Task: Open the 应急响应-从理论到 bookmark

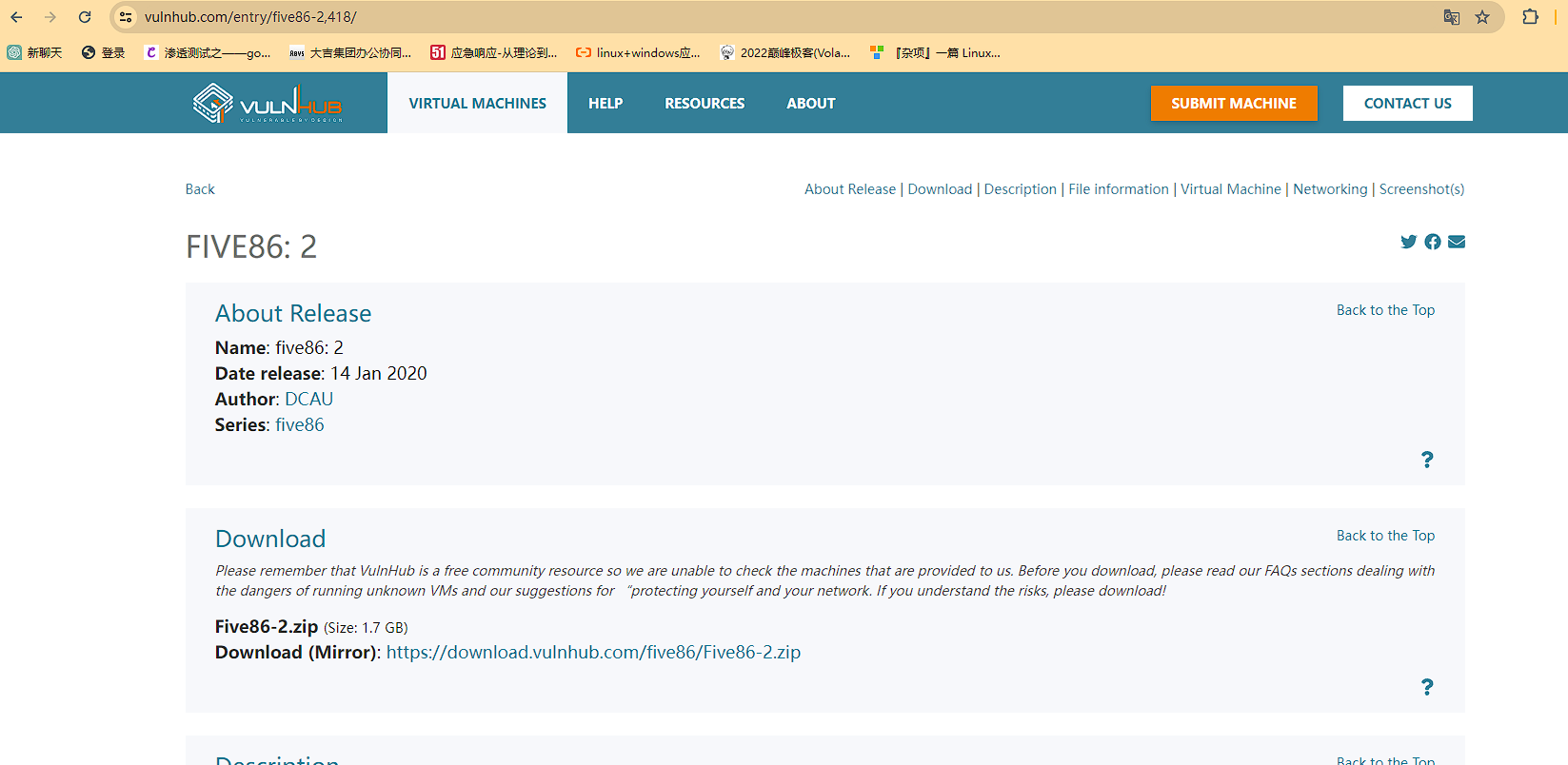Action: click(x=493, y=53)
